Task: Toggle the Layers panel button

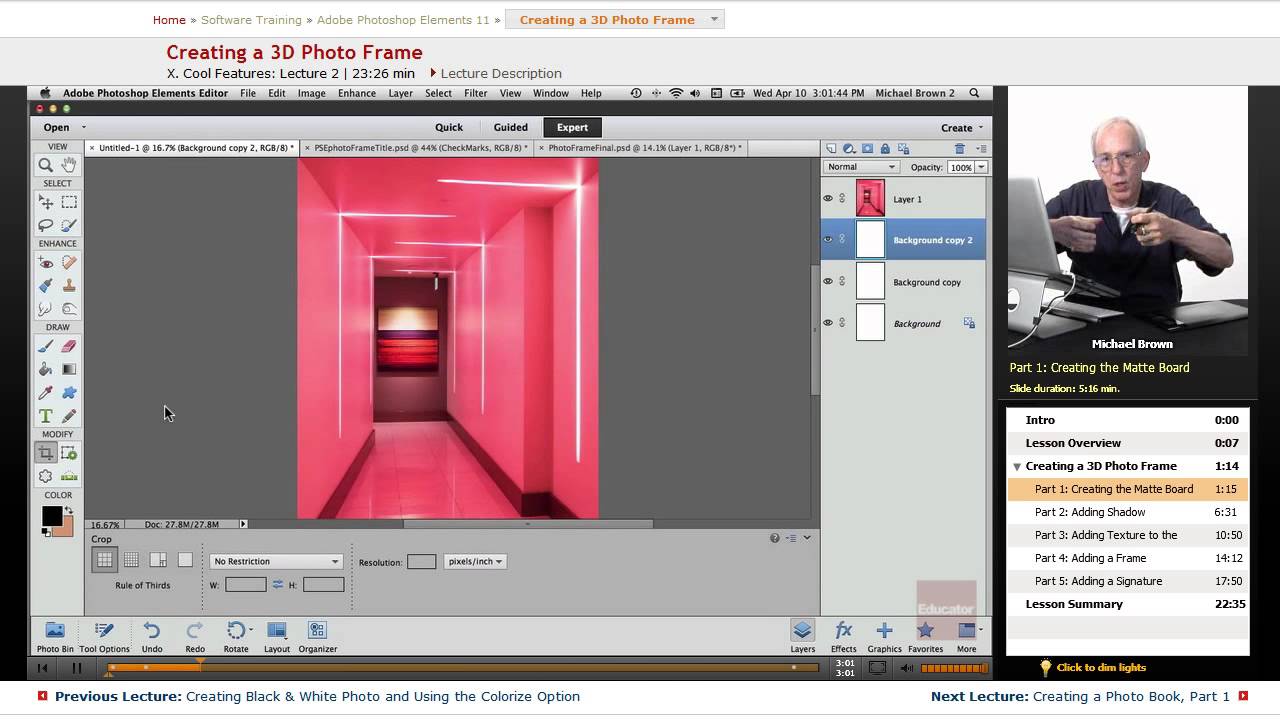Action: [803, 636]
